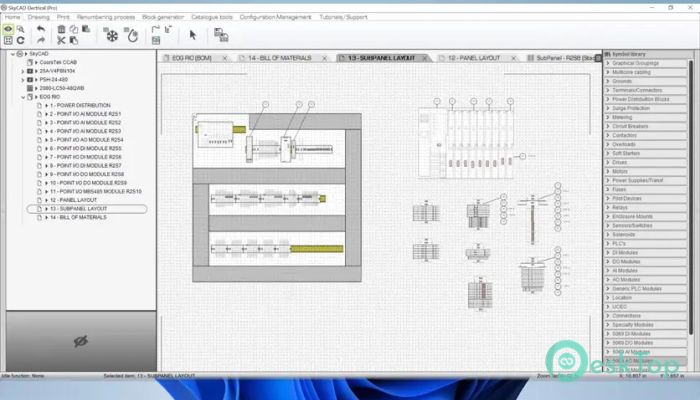This screenshot has width=700, height=400.
Task: Select 9 - POINT I/O DO MODULE R2S8 sheet
Action: [87, 174]
